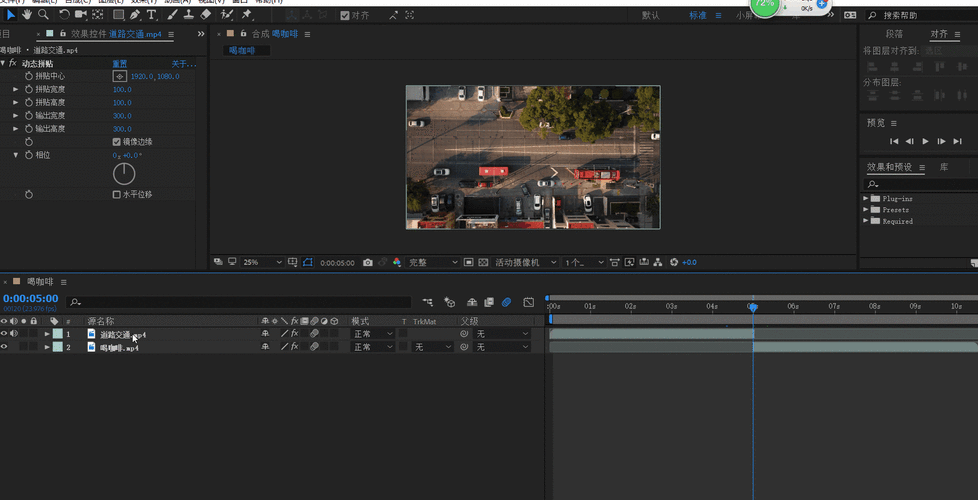
Task: Click the reset exposure icon
Action: click(674, 262)
